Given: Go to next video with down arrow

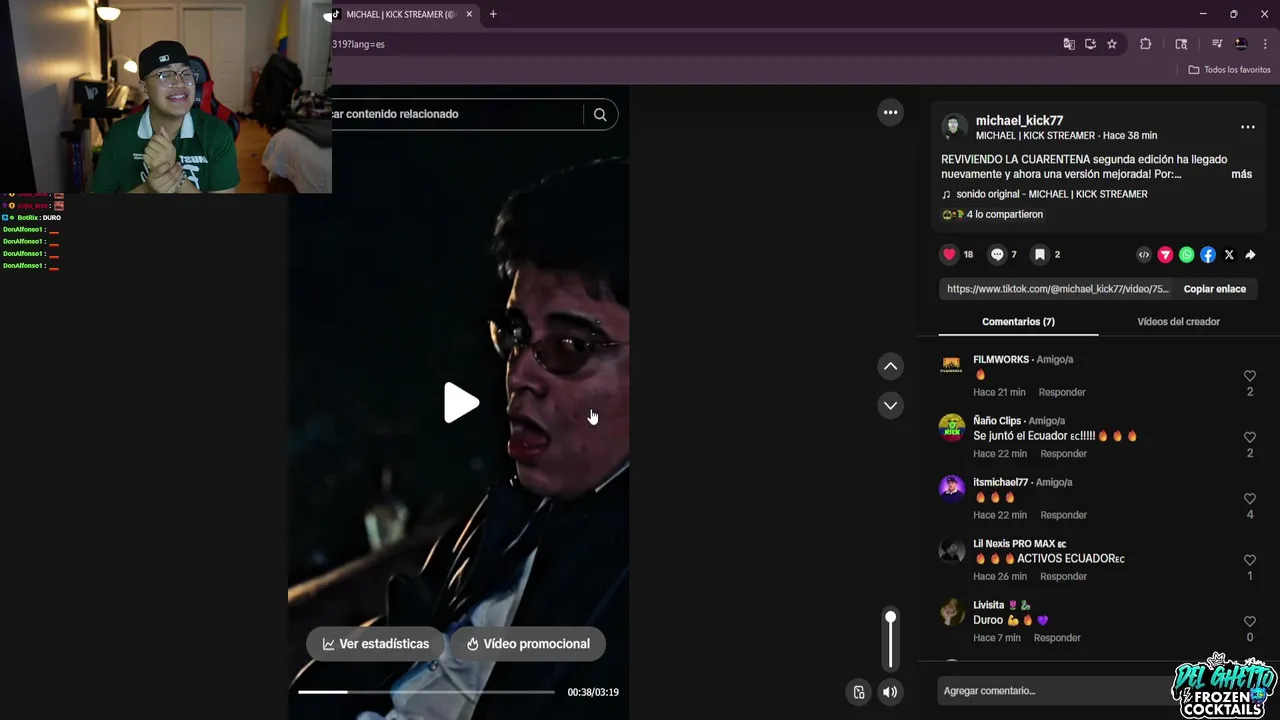Looking at the screenshot, I should click(x=890, y=405).
